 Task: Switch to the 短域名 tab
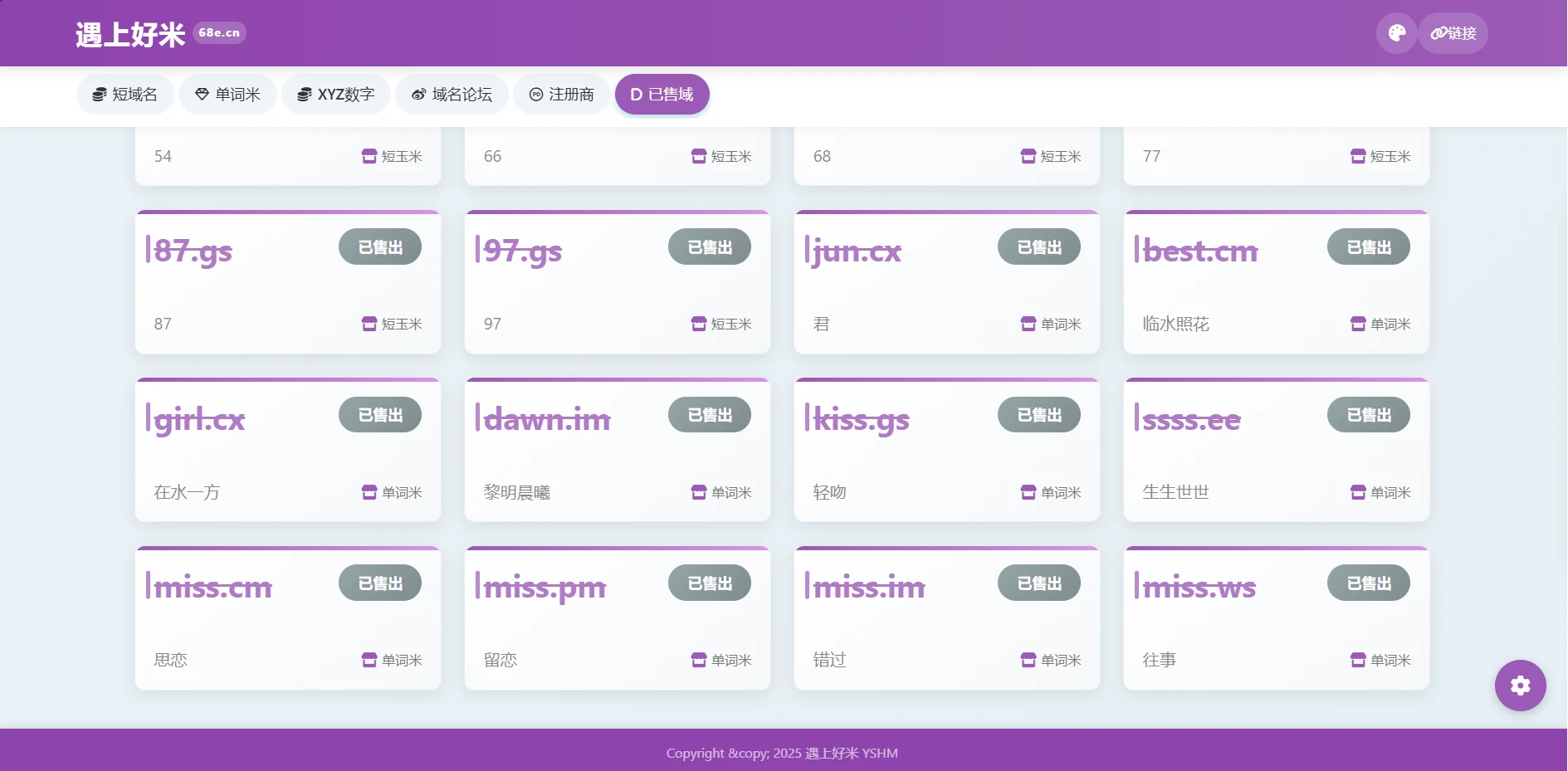click(x=125, y=95)
